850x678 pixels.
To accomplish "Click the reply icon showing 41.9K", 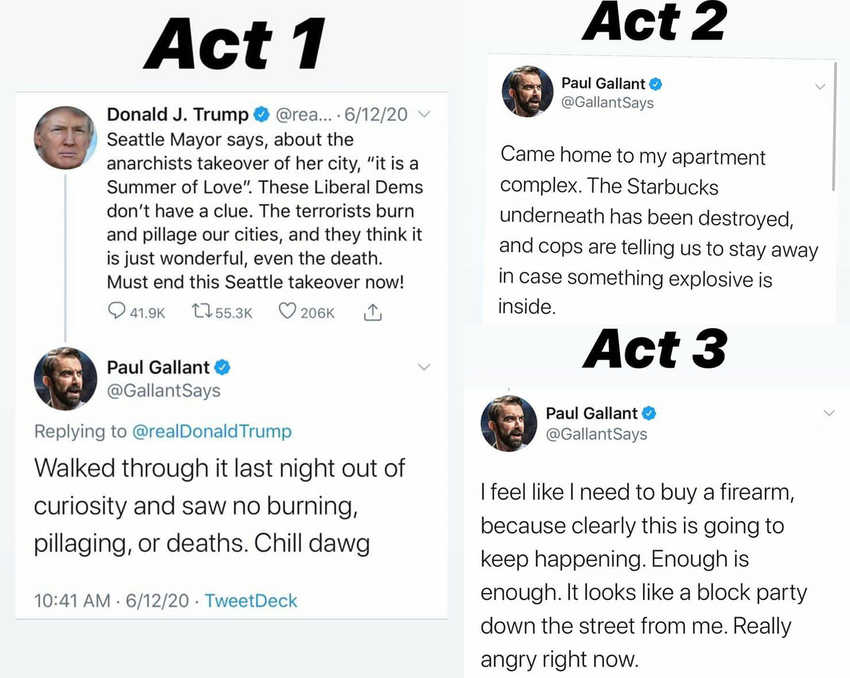I will pyautogui.click(x=117, y=313).
